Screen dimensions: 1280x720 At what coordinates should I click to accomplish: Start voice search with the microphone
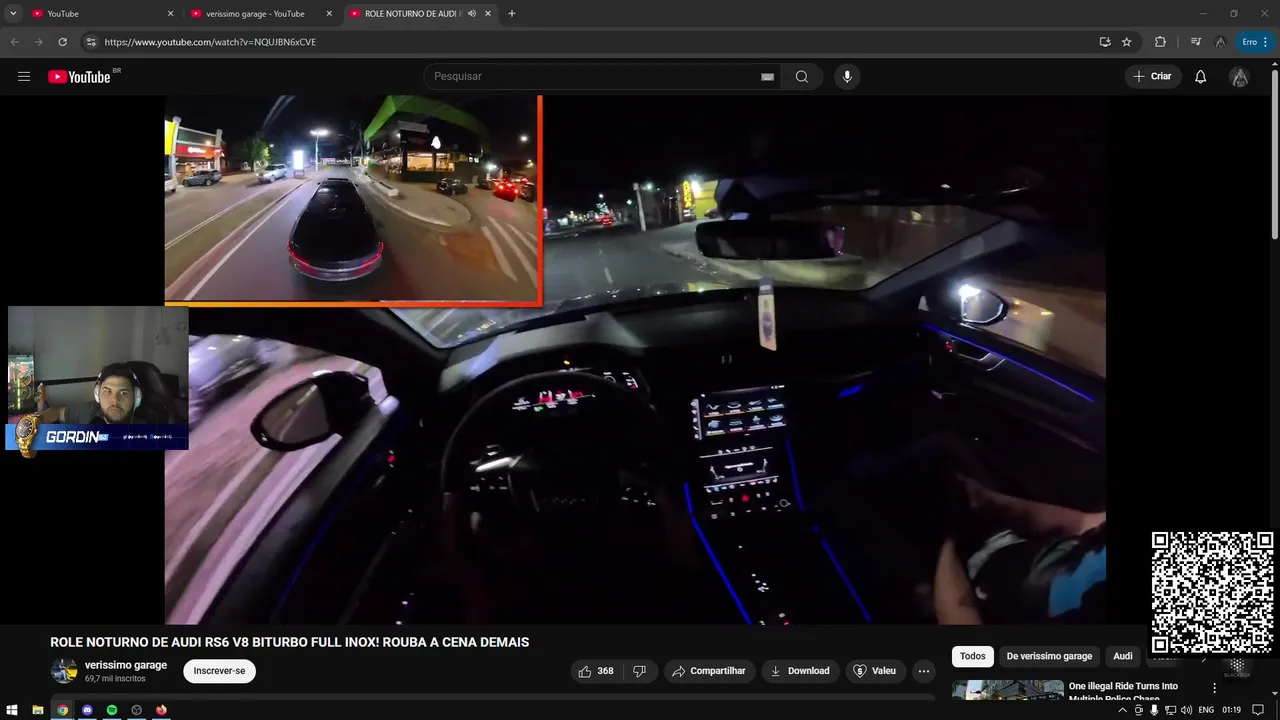point(847,77)
